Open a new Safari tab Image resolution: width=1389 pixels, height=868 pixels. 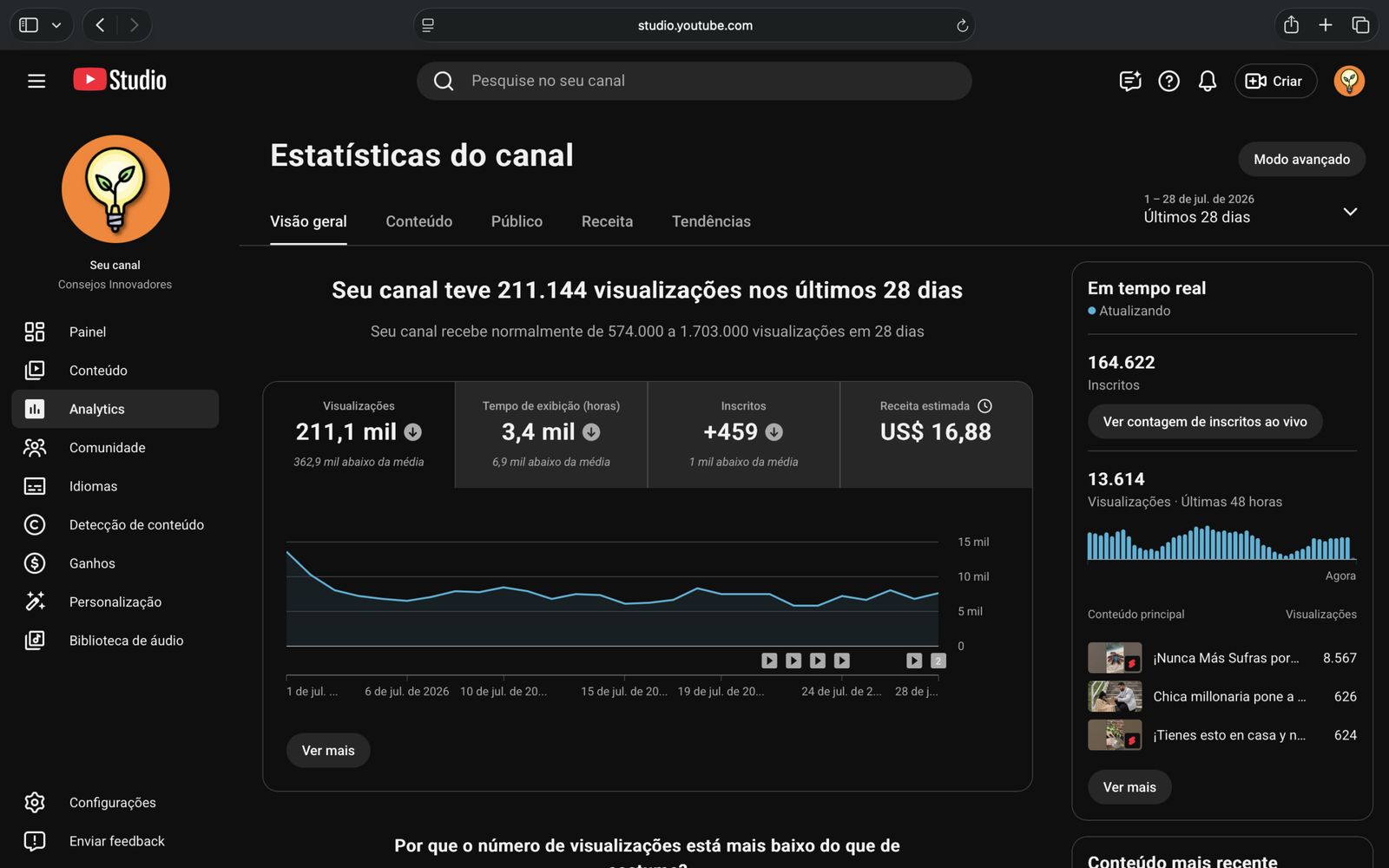[1325, 25]
